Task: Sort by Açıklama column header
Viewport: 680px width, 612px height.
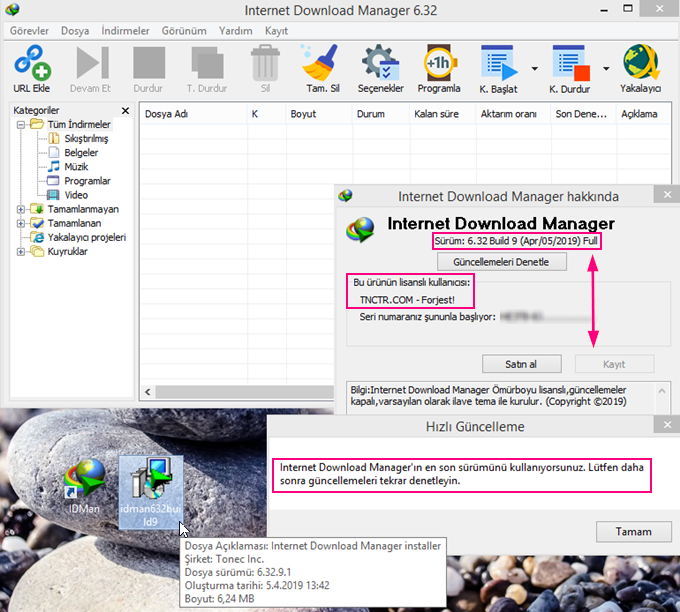Action: pos(644,114)
